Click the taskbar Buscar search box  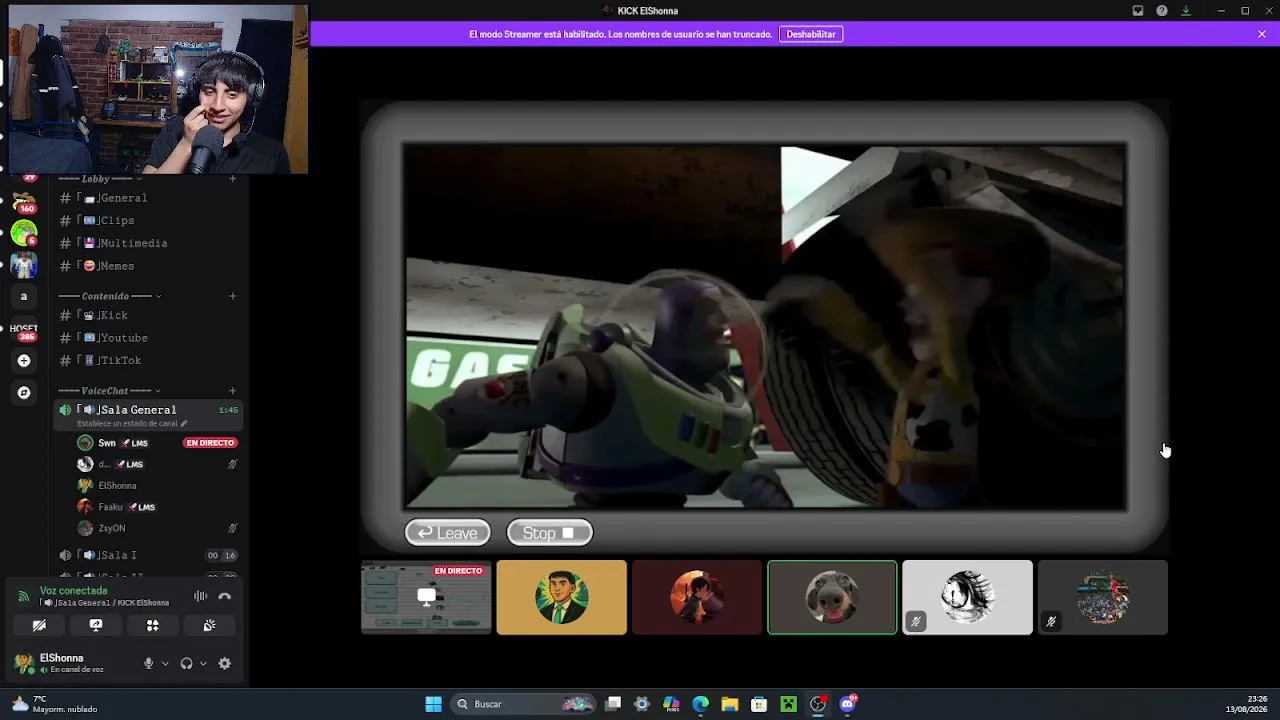click(524, 704)
